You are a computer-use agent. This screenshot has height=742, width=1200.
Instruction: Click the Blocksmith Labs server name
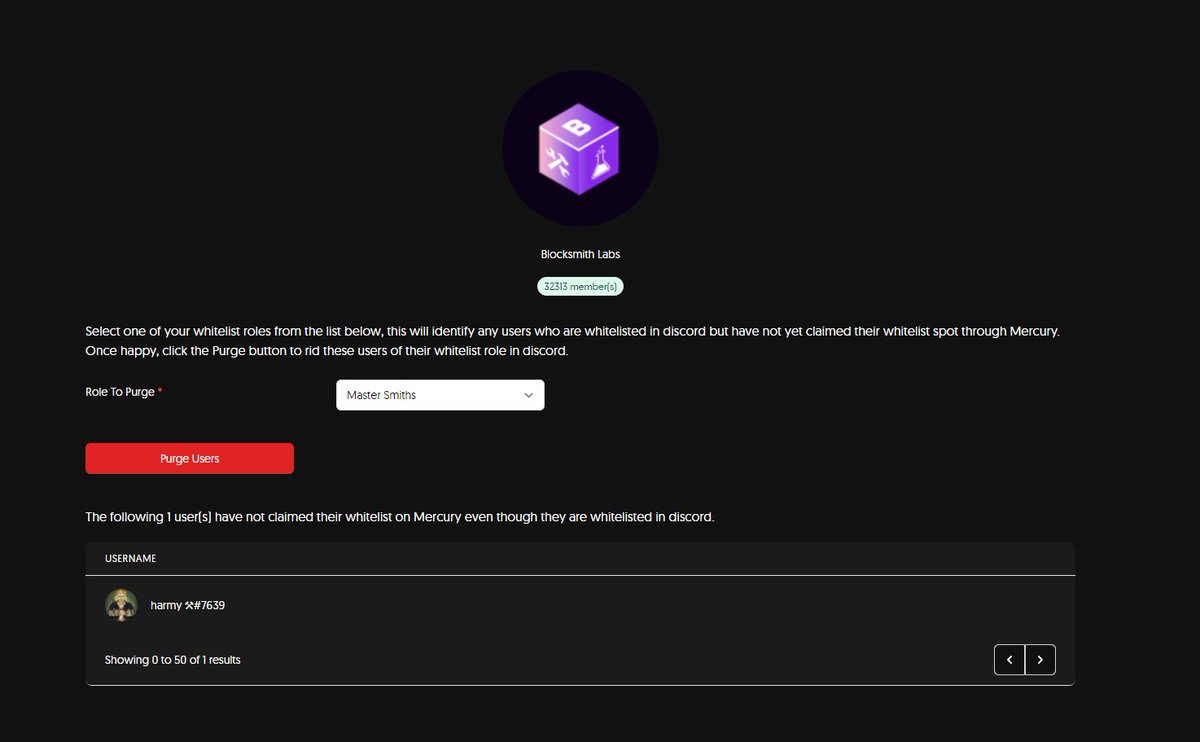(580, 254)
